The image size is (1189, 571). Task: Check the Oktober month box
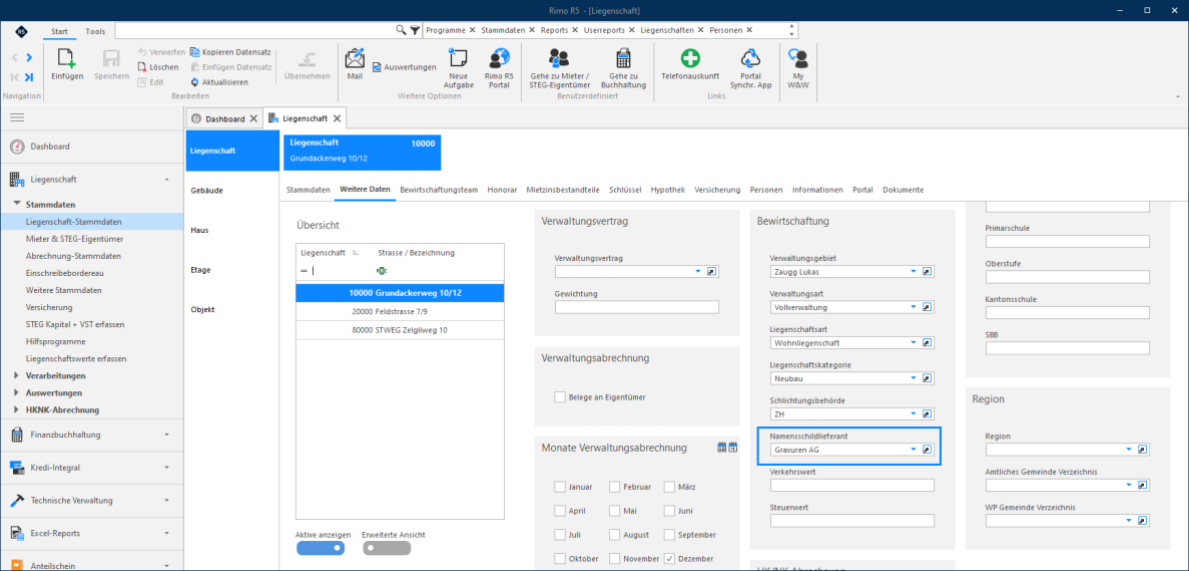point(560,559)
